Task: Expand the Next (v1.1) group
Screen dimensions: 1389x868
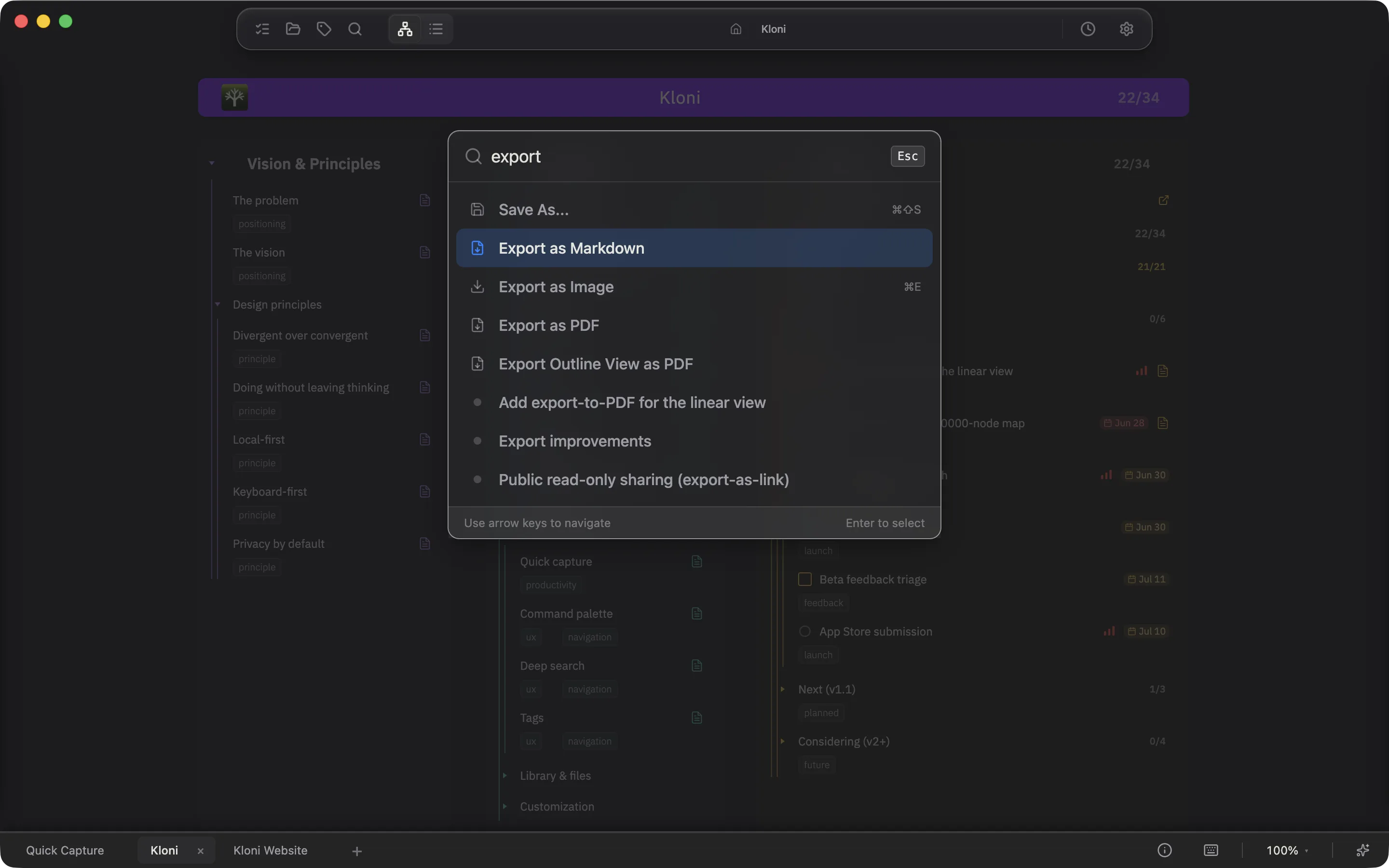Action: click(x=782, y=689)
